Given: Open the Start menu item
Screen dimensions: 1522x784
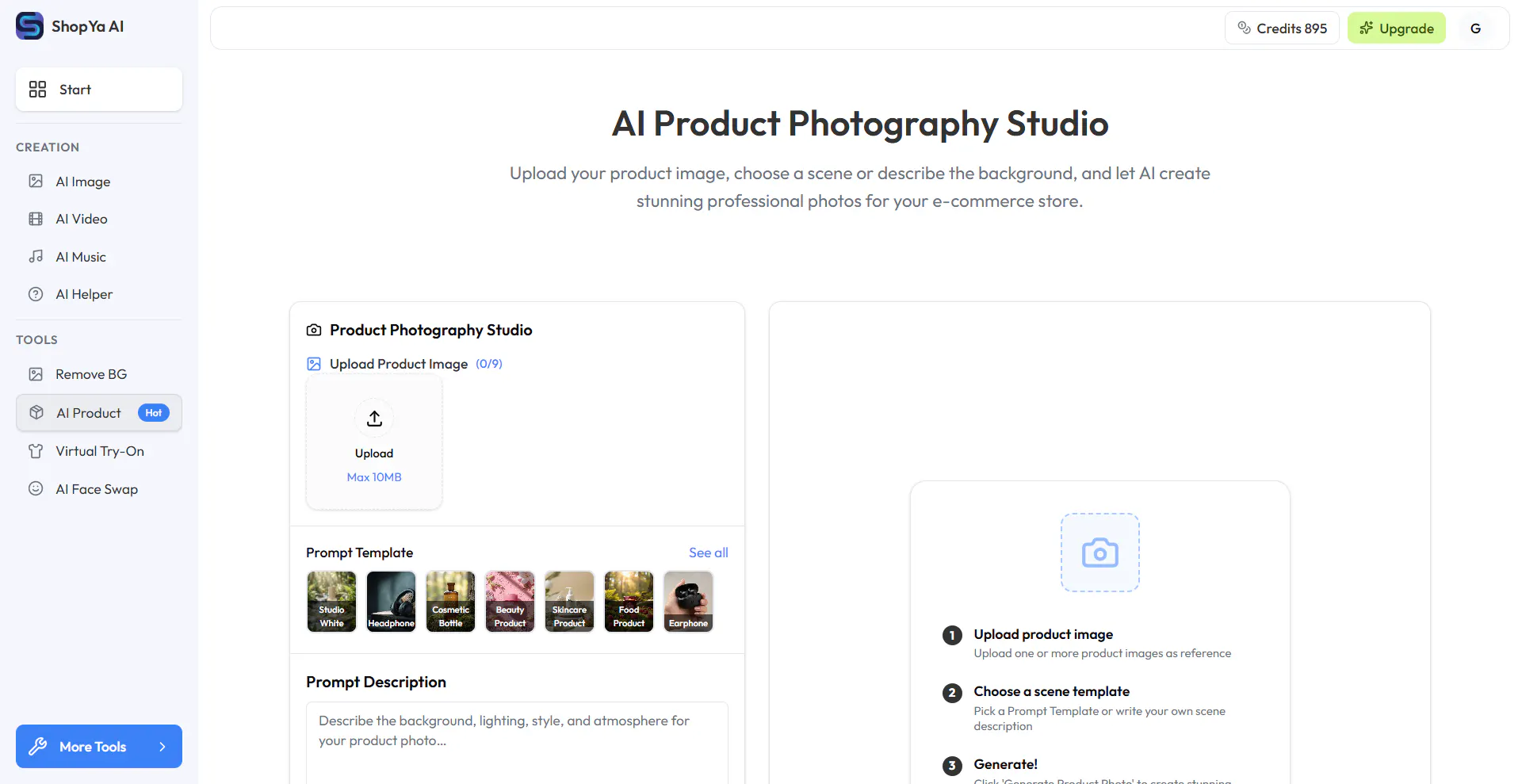Looking at the screenshot, I should [99, 90].
